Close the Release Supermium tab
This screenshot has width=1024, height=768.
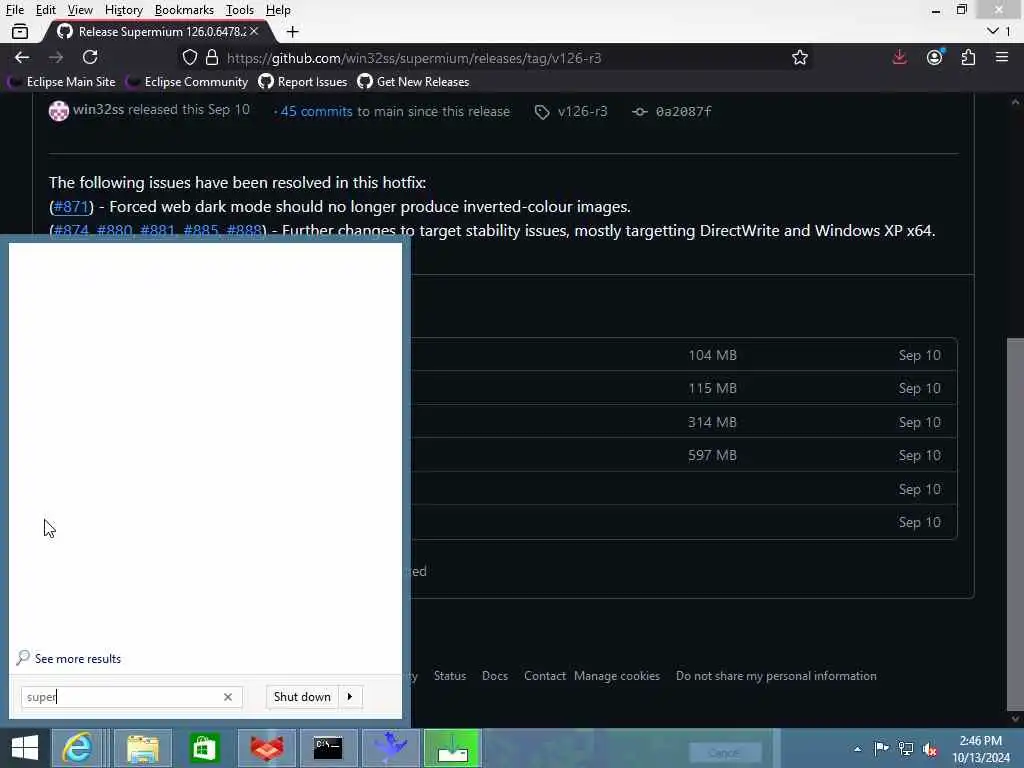click(x=254, y=31)
